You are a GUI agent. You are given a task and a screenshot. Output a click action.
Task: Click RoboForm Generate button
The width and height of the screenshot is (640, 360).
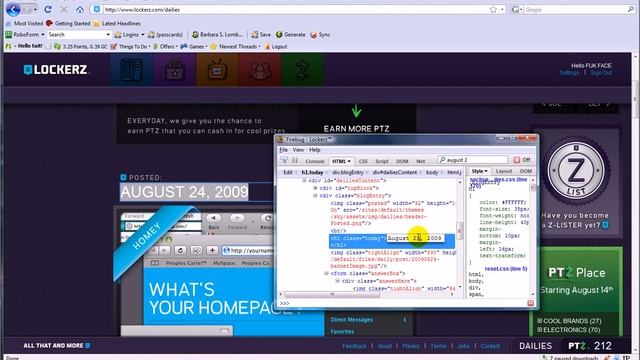pyautogui.click(x=291, y=35)
